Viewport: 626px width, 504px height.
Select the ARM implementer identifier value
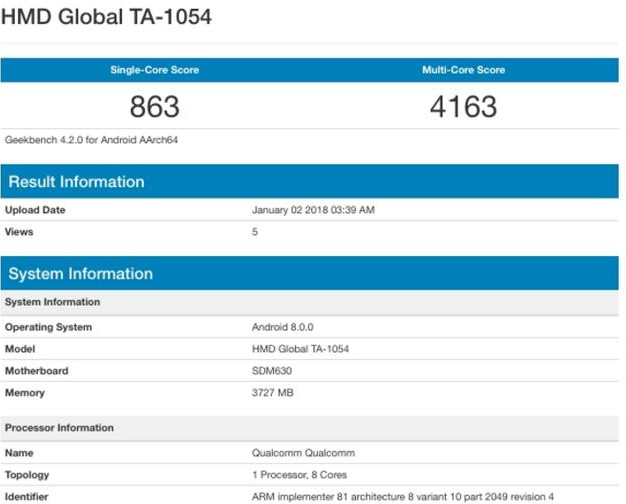[x=403, y=497]
